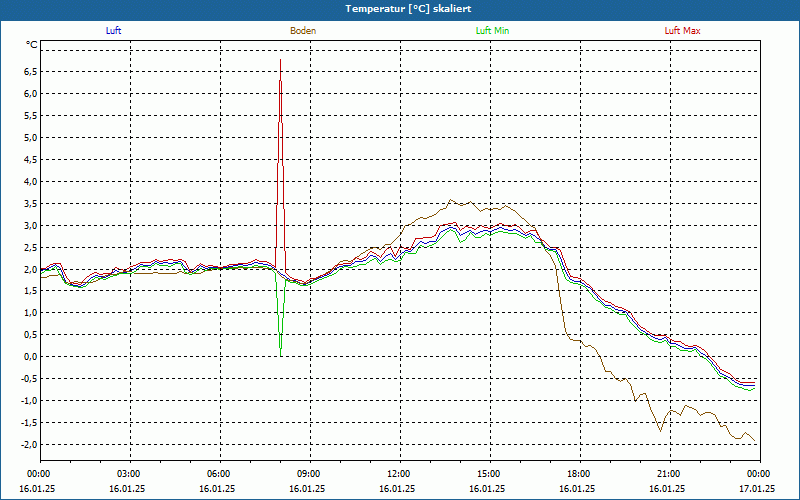The width and height of the screenshot is (800, 500).
Task: Click the 09:00 time axis label
Action: (x=310, y=474)
